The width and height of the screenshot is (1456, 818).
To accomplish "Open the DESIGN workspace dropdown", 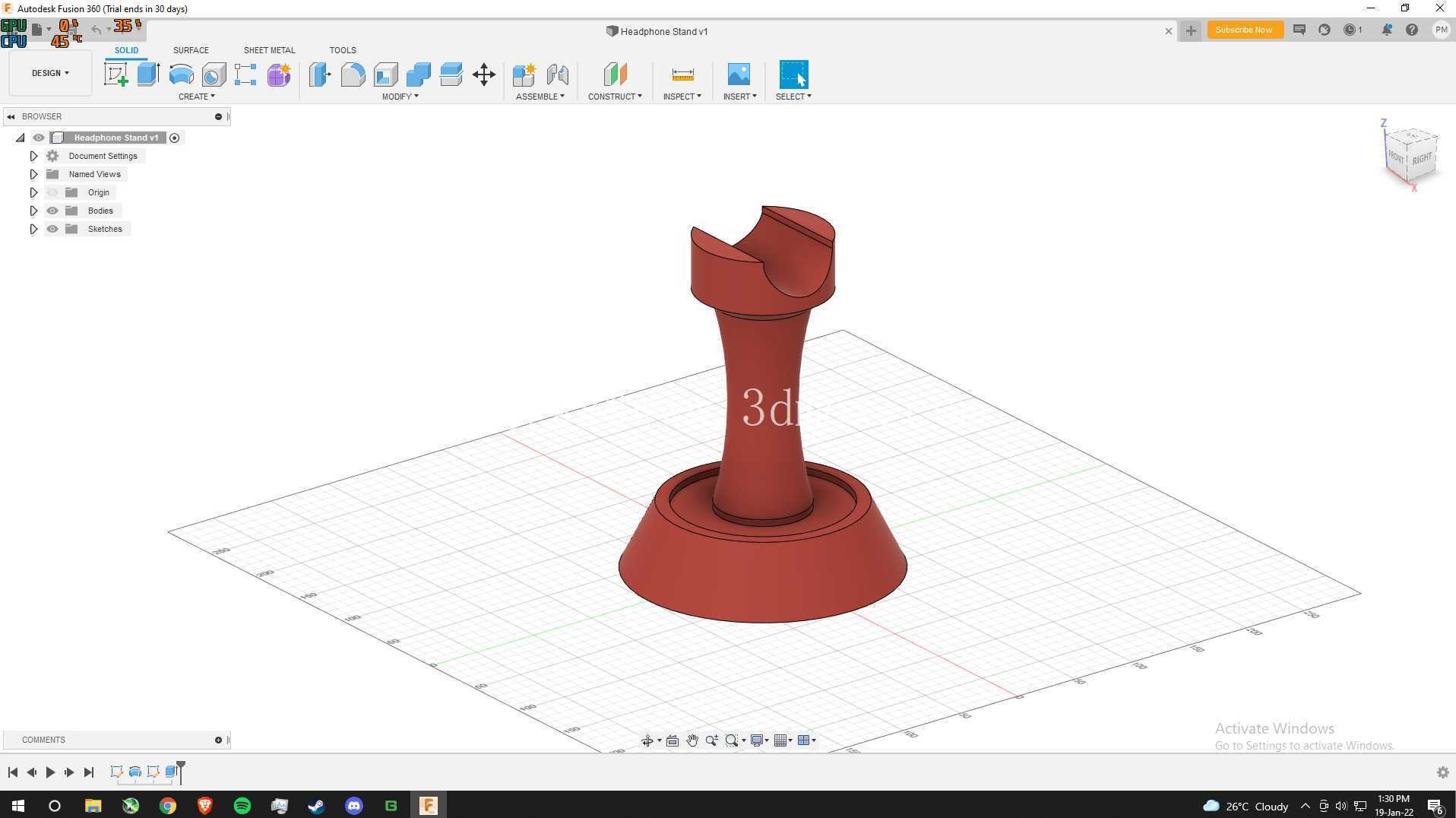I will [x=50, y=73].
